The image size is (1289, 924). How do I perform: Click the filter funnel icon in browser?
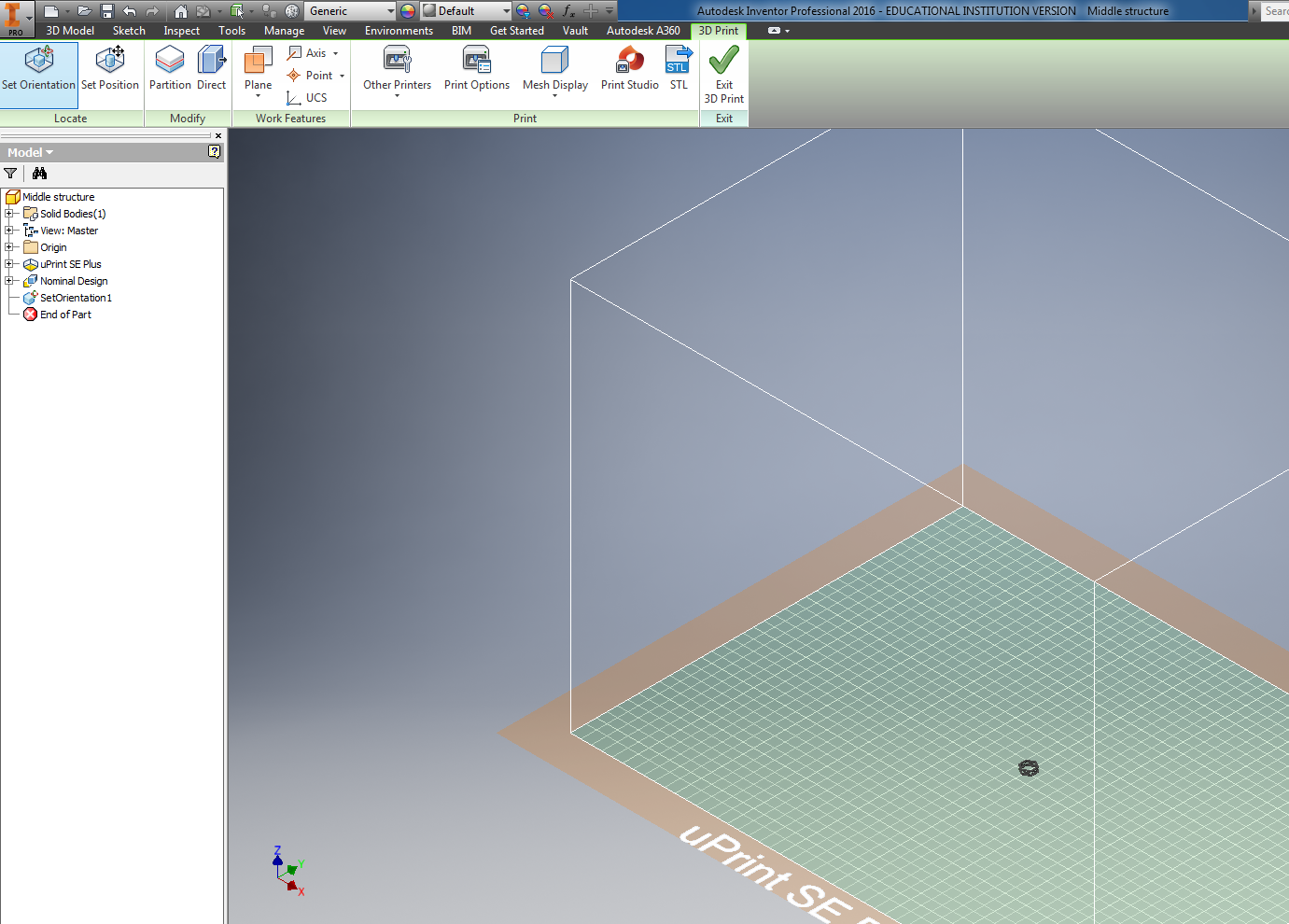(x=10, y=174)
